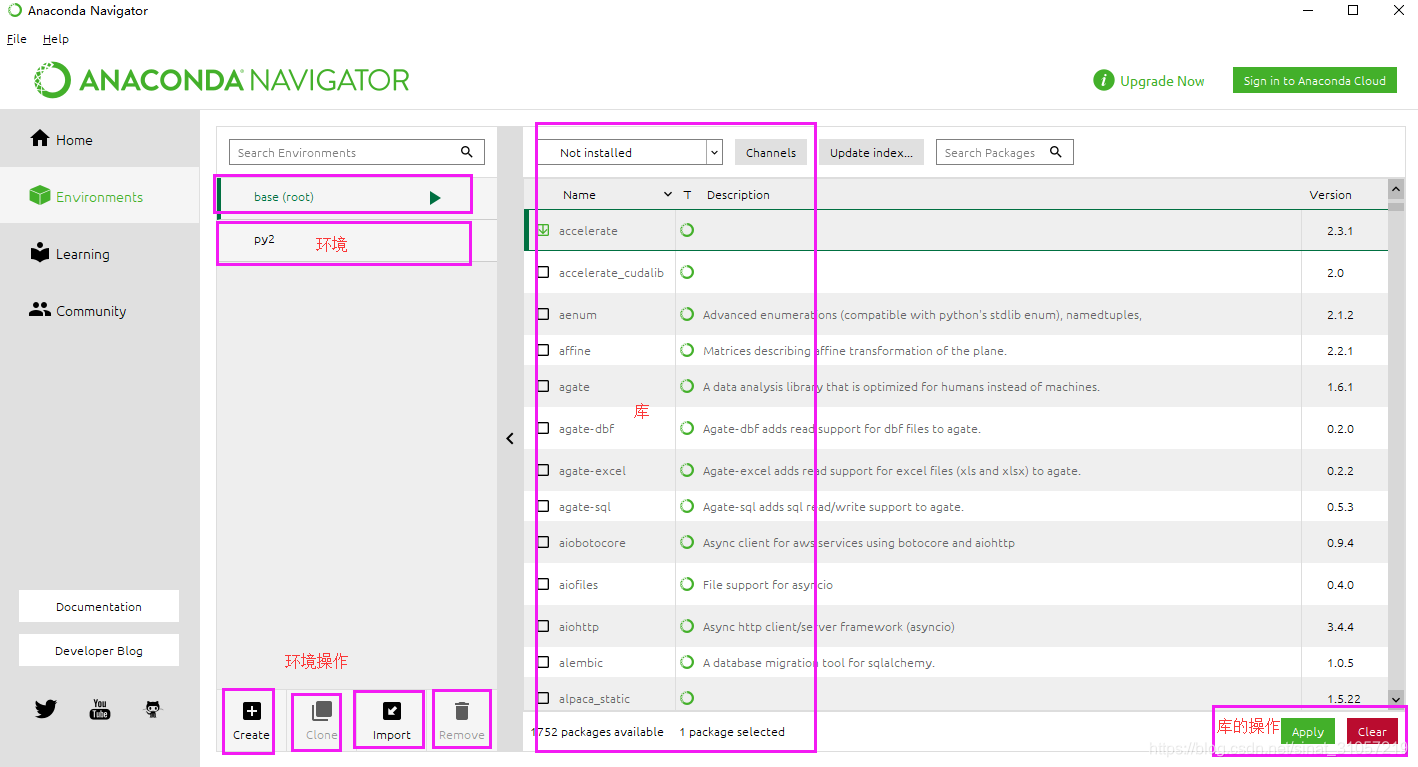Viewport: 1418px width, 767px height.
Task: Click the green Apply button
Action: click(1308, 731)
